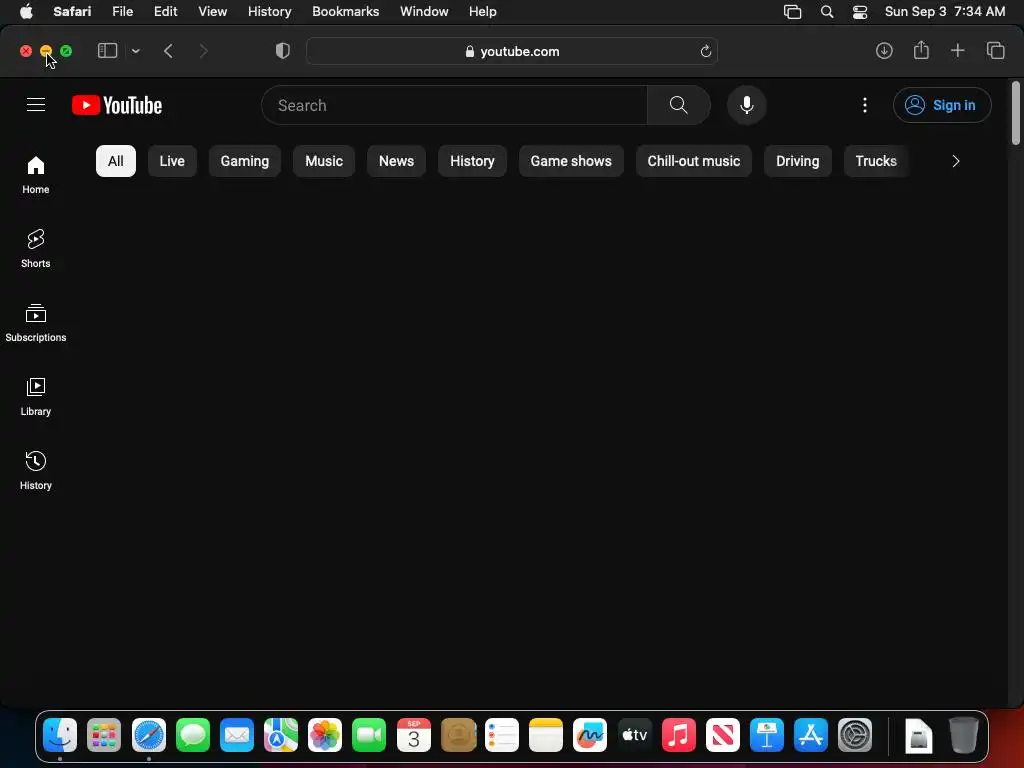
Task: Click the Sign in button
Action: (x=942, y=105)
